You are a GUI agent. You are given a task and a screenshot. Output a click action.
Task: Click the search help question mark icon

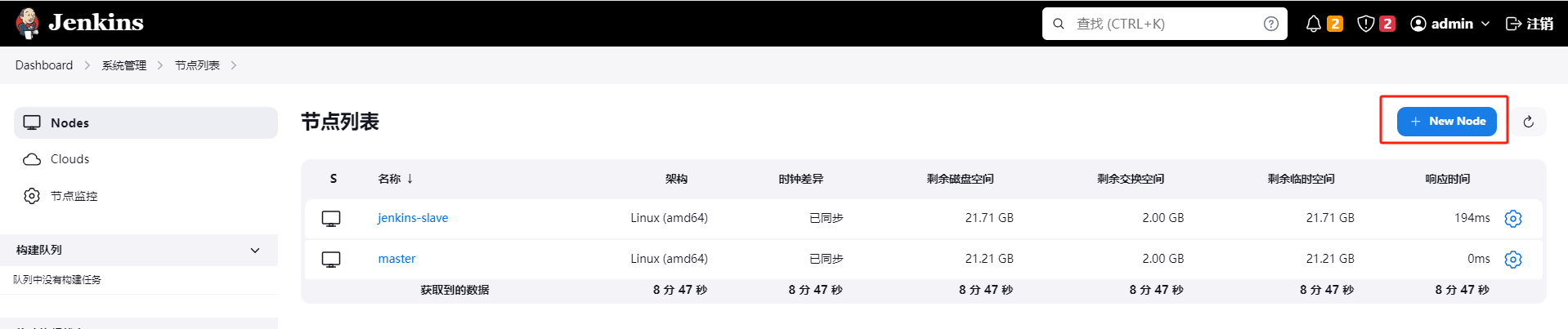(1270, 24)
